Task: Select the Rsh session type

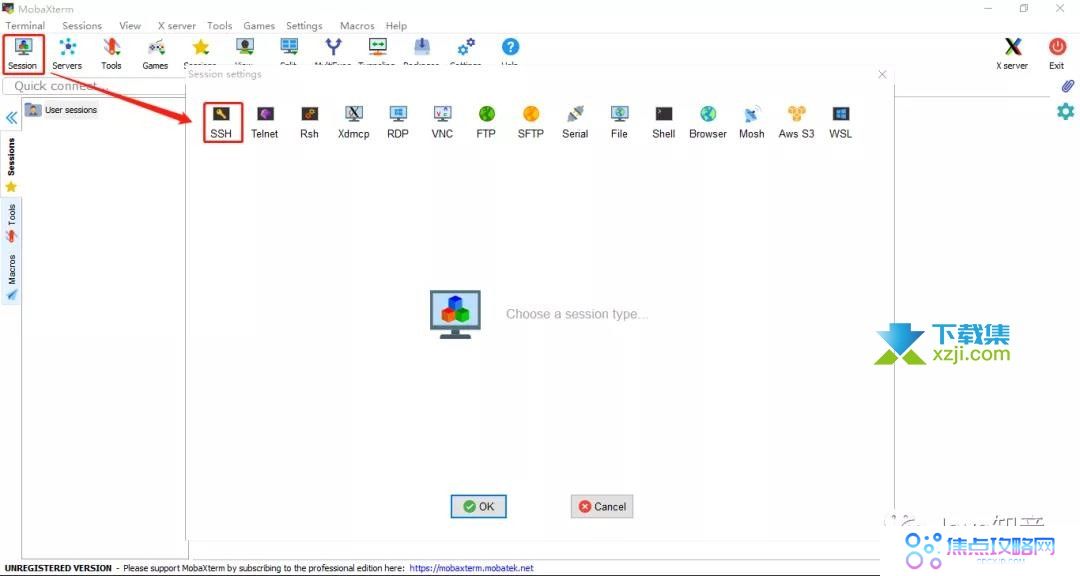Action: (x=309, y=123)
